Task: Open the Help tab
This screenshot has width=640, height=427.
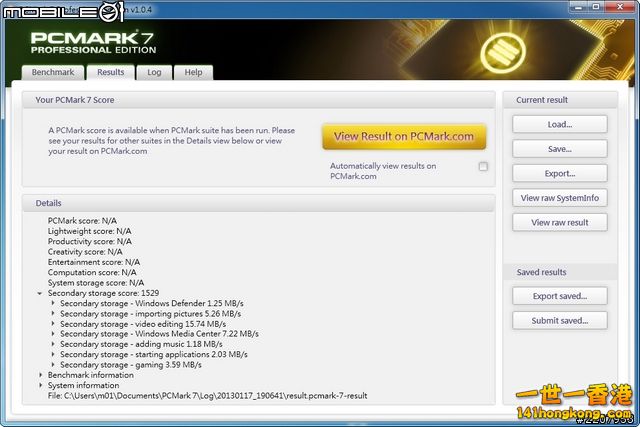Action: (193, 72)
